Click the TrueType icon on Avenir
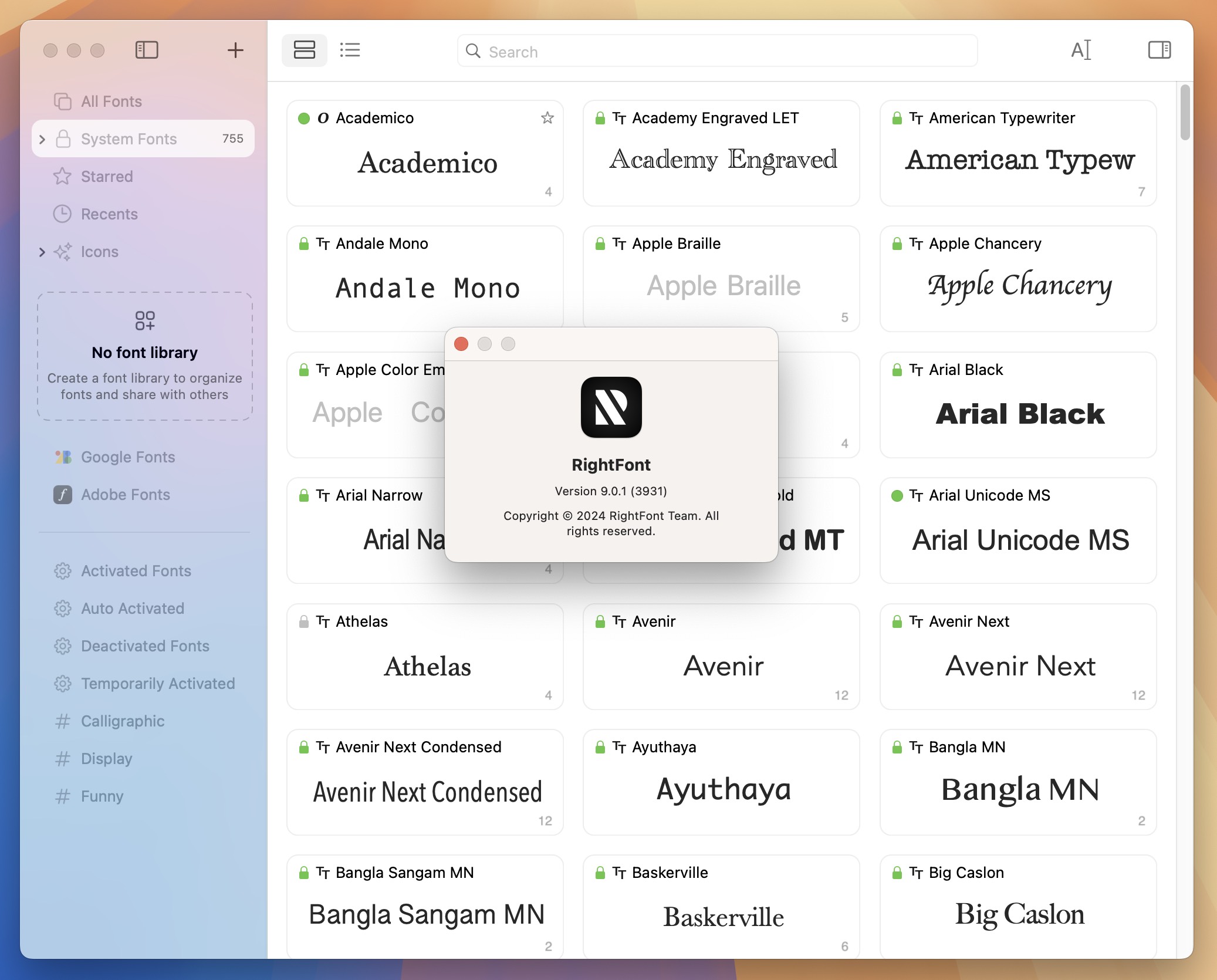The image size is (1217, 980). coord(619,621)
